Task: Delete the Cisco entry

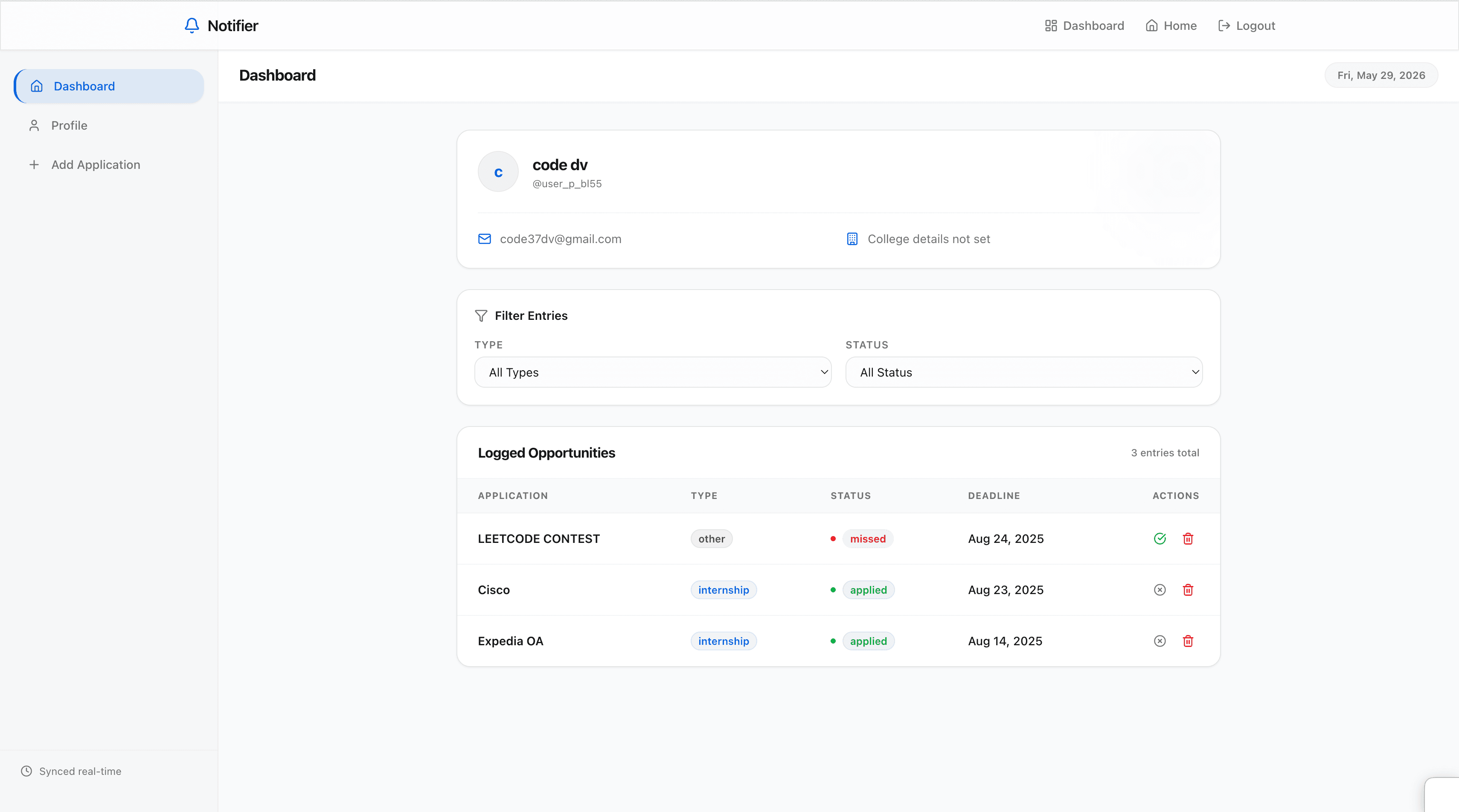Action: tap(1188, 590)
